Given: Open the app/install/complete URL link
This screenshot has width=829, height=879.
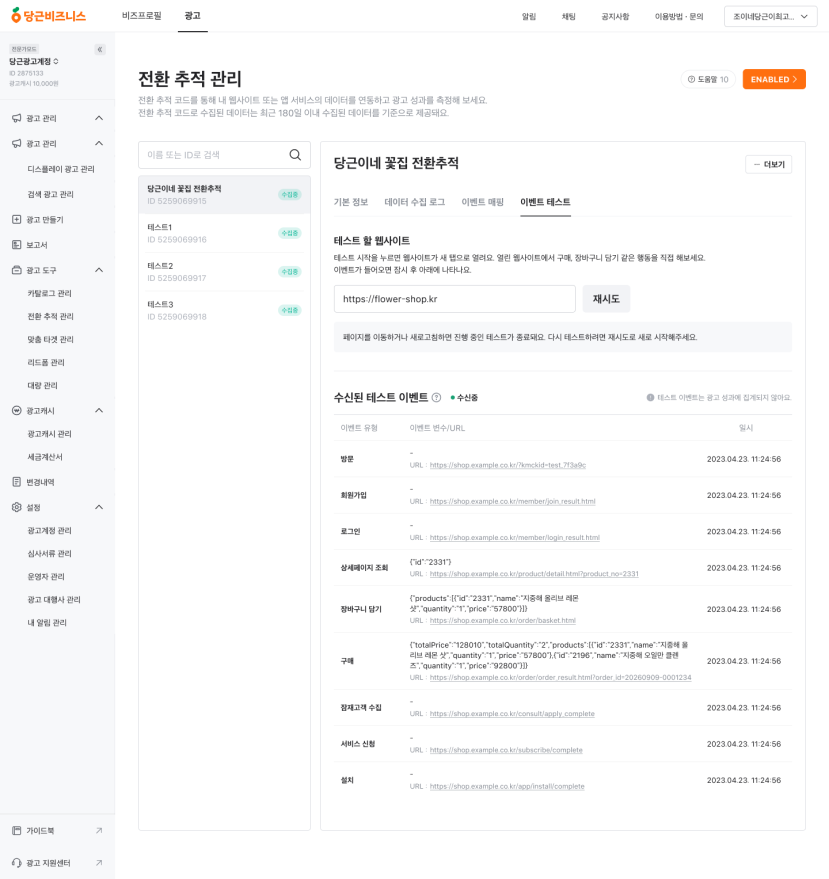Looking at the screenshot, I should point(507,787).
